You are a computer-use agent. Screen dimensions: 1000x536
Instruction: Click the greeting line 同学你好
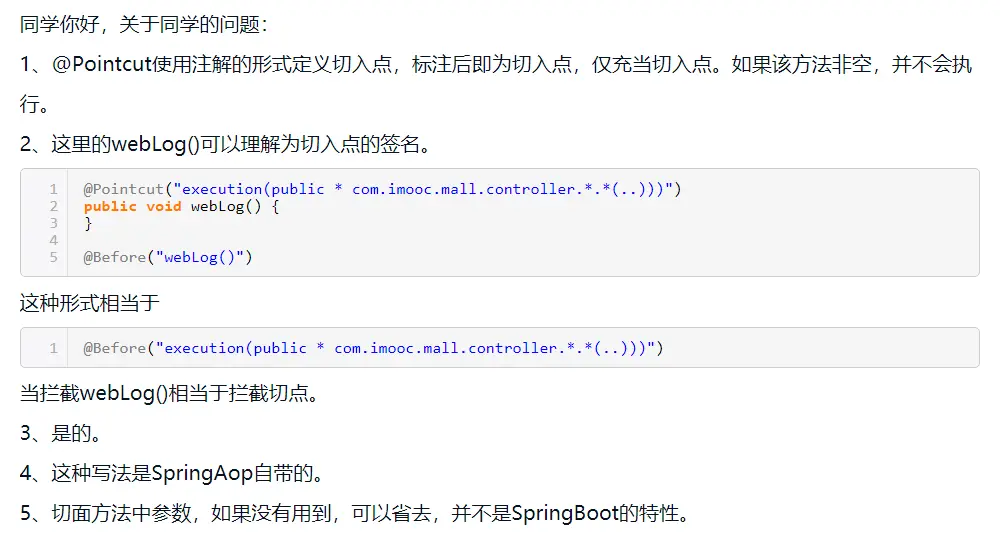tap(144, 23)
